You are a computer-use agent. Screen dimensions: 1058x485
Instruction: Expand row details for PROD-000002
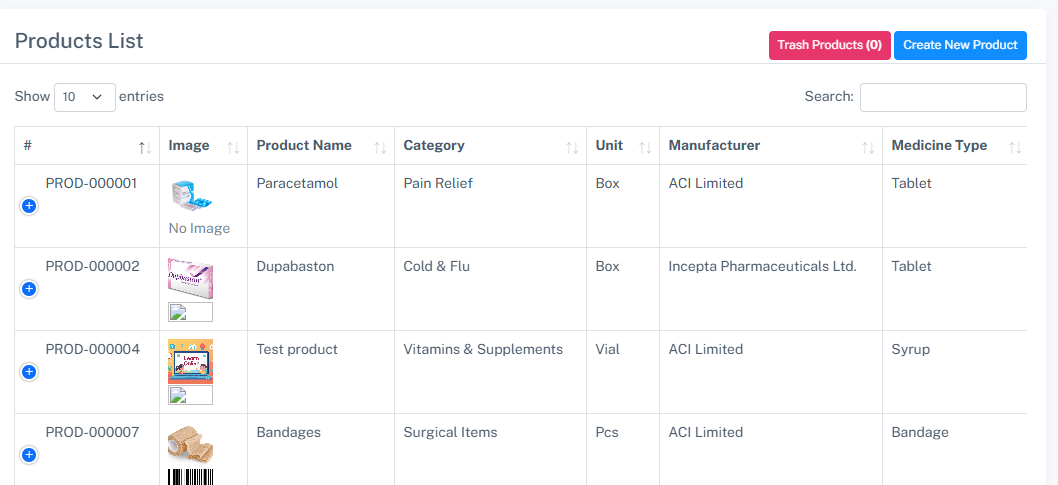pyautogui.click(x=29, y=289)
